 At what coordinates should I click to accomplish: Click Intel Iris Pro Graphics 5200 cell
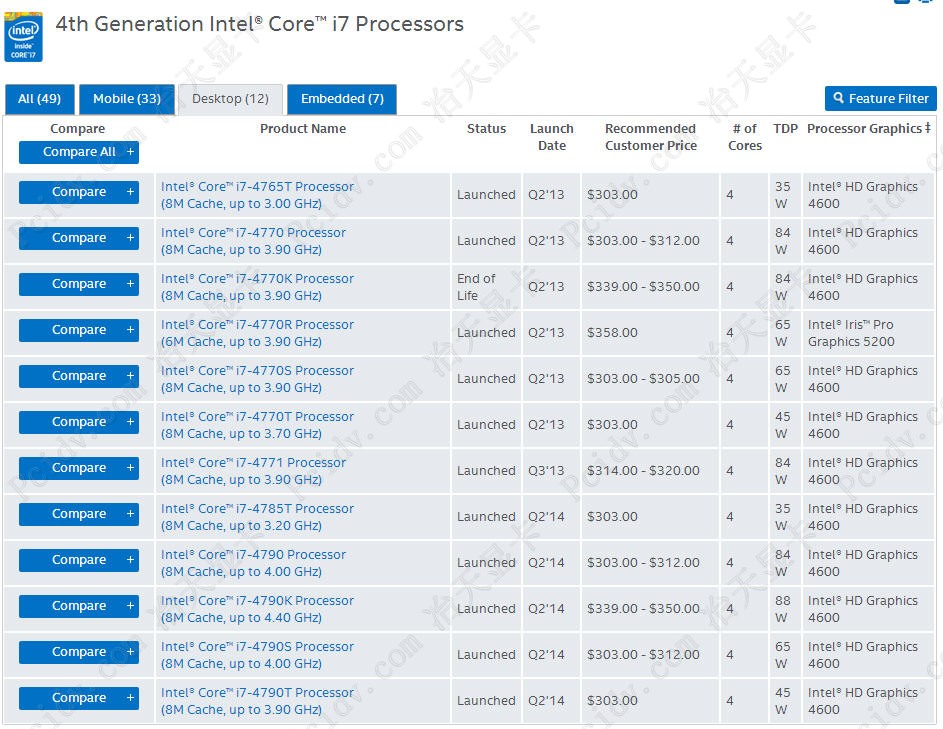click(x=851, y=333)
